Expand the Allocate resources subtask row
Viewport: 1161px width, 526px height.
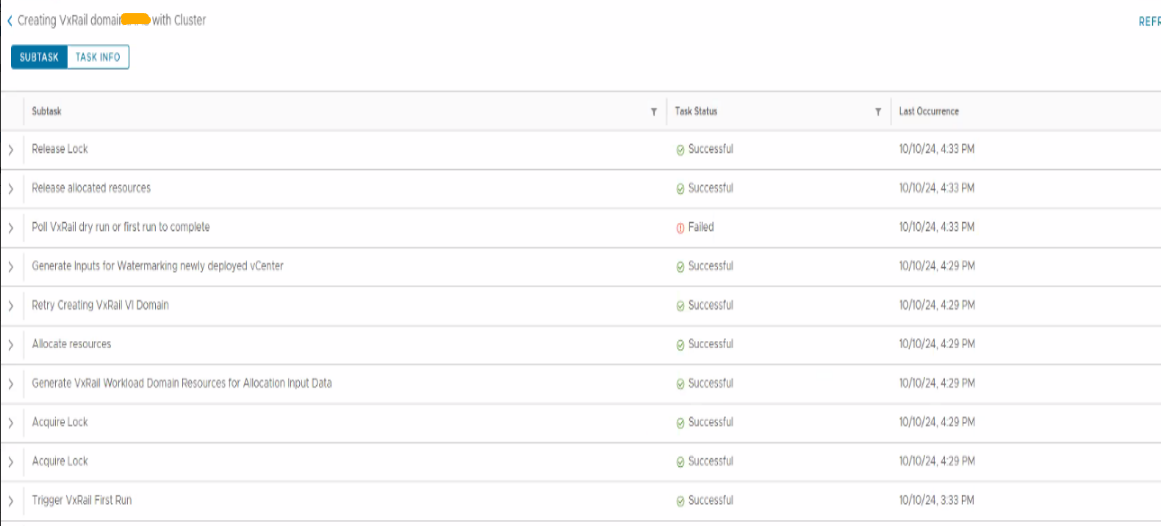click(11, 345)
